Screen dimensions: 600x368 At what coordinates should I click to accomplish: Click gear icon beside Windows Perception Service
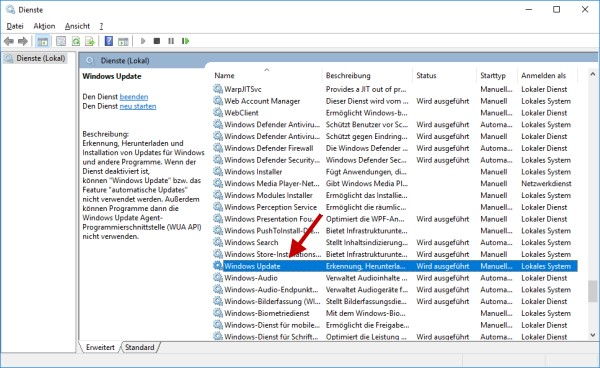[218, 207]
